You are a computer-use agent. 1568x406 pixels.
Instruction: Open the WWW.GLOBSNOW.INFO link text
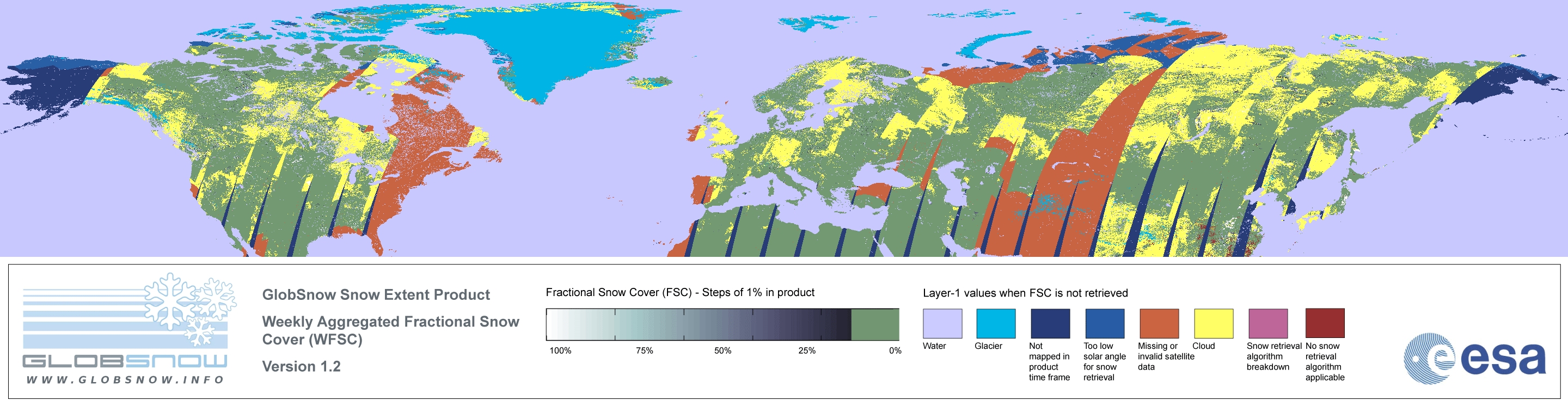click(x=125, y=380)
